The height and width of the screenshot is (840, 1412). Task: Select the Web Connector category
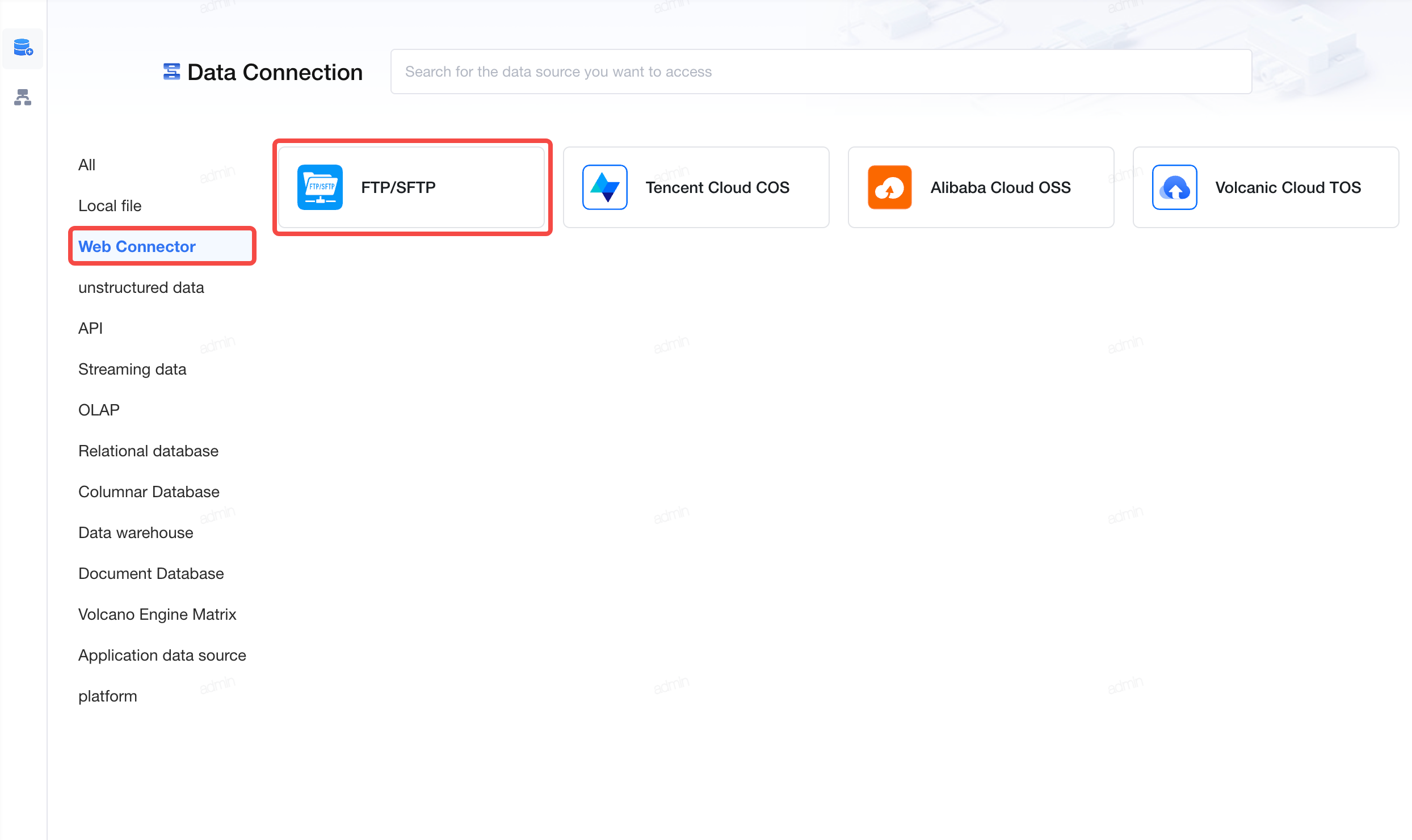[162, 246]
